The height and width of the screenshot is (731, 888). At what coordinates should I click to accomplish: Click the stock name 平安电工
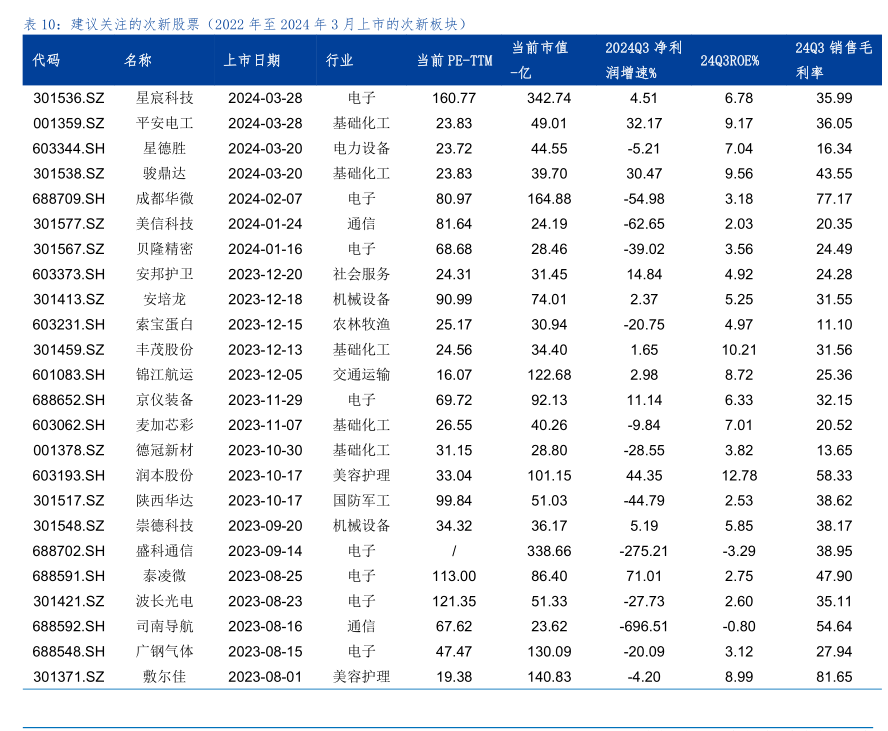[164, 123]
